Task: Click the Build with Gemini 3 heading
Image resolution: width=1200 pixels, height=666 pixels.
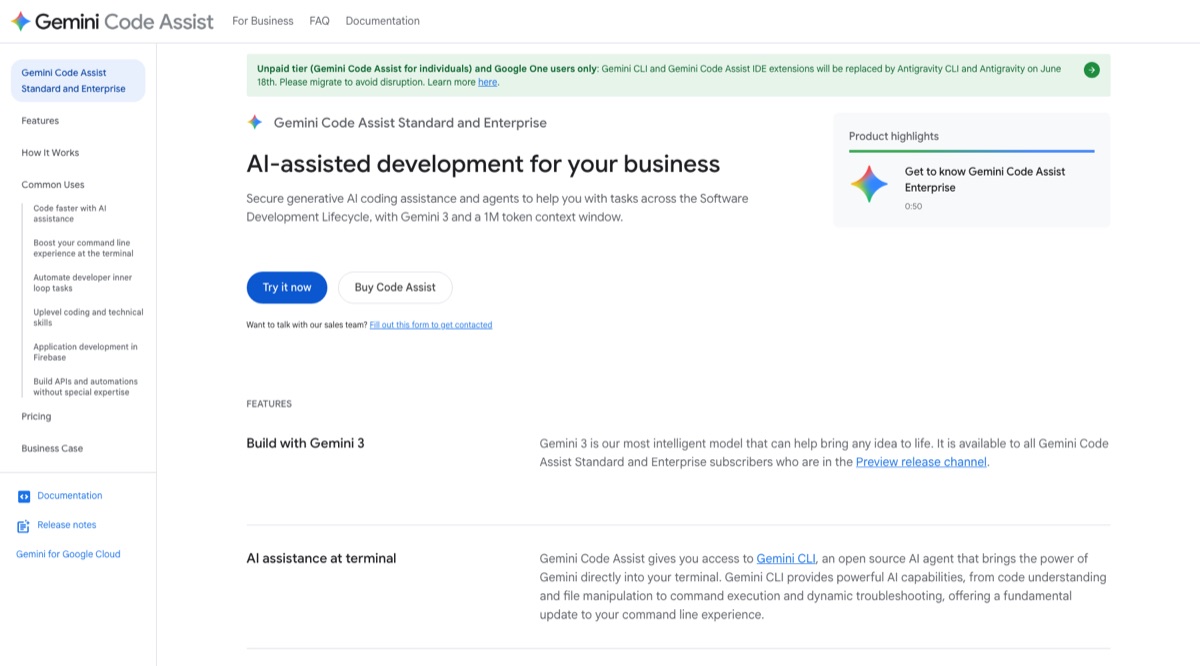Action: tap(305, 443)
